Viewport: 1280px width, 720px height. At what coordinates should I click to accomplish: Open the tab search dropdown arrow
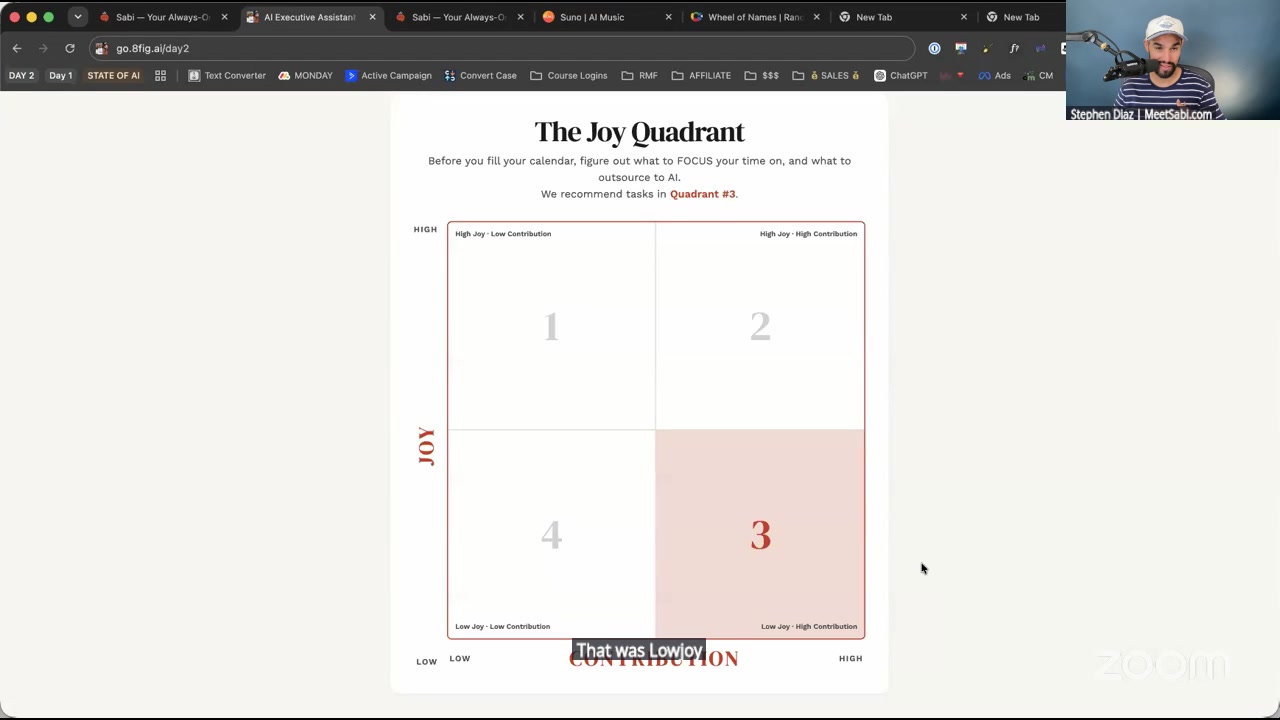(x=77, y=17)
